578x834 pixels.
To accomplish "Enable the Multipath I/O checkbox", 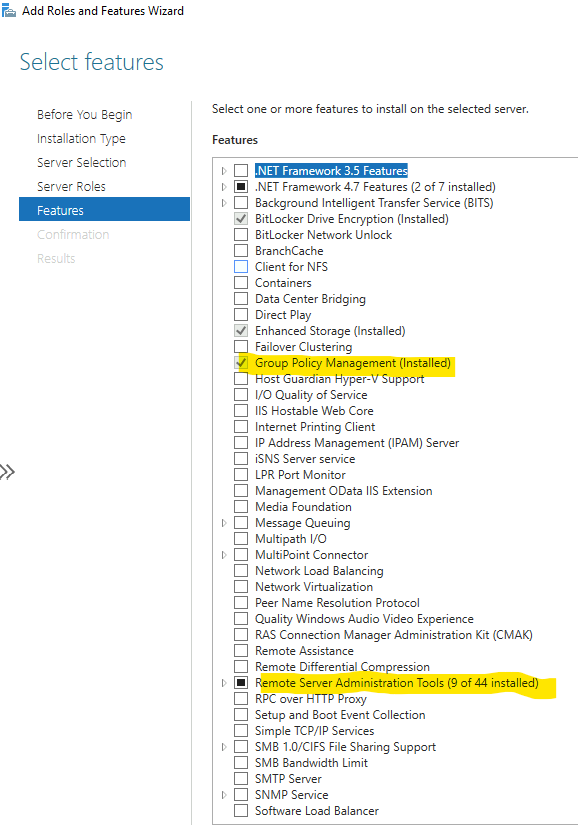I will point(241,539).
